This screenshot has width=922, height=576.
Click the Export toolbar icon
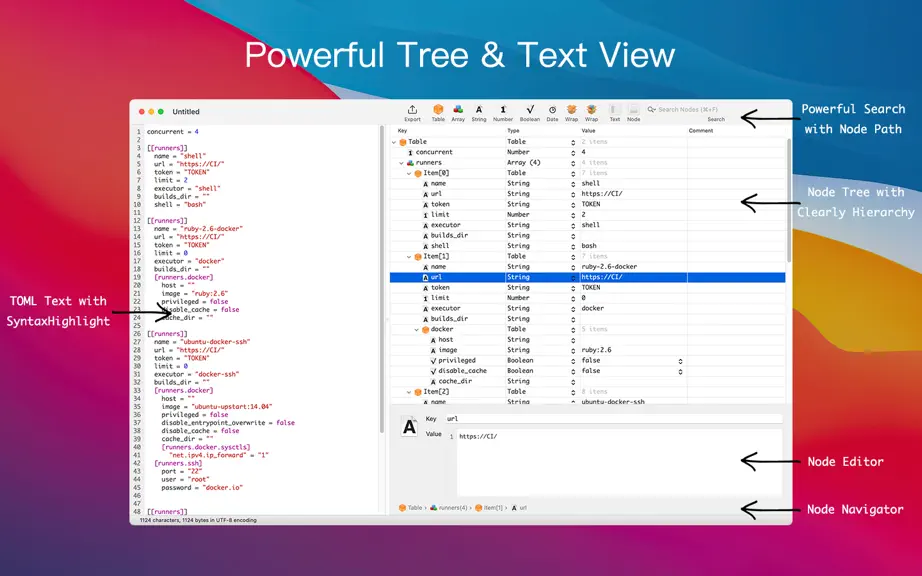click(412, 112)
